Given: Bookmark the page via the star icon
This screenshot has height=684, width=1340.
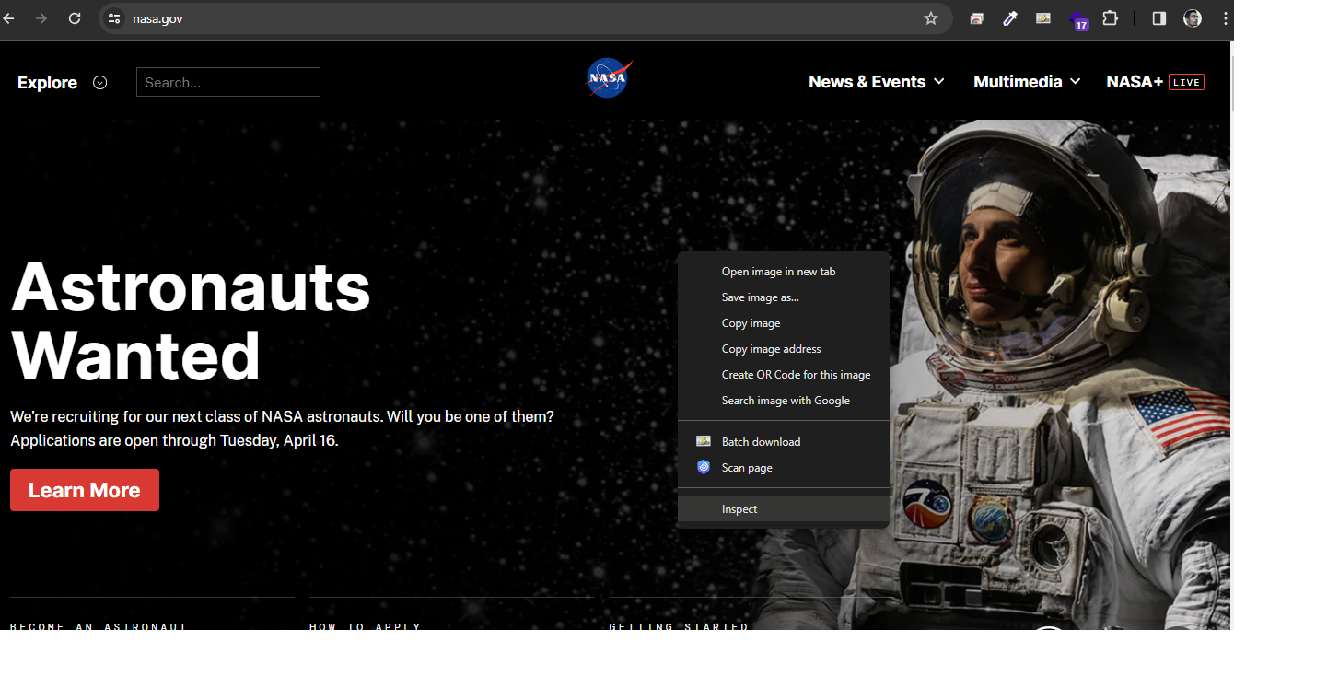Looking at the screenshot, I should (x=930, y=18).
